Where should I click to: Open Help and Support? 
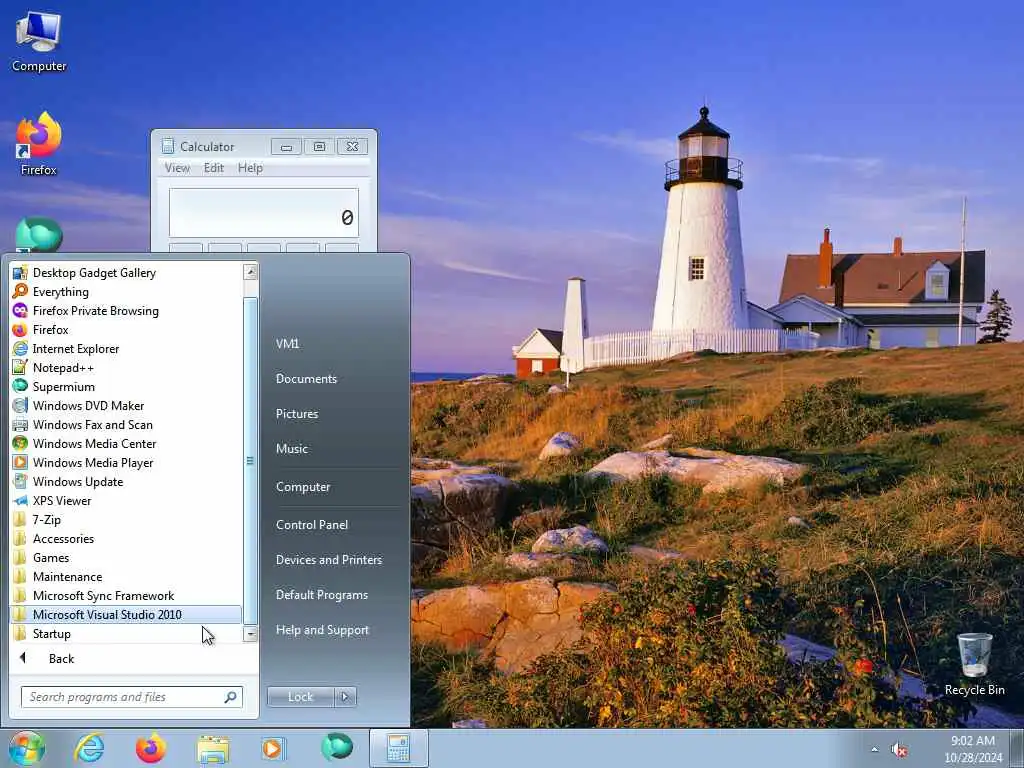[323, 630]
